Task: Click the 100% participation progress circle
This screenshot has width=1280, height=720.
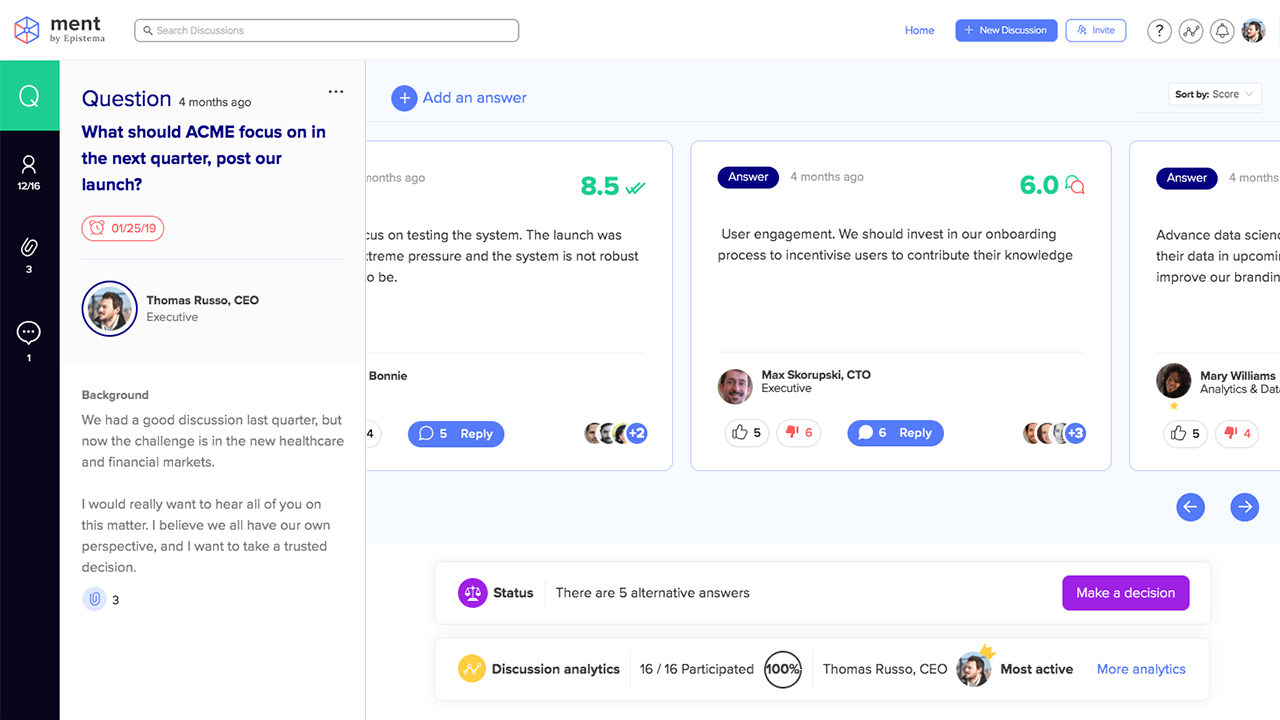Action: [x=782, y=669]
